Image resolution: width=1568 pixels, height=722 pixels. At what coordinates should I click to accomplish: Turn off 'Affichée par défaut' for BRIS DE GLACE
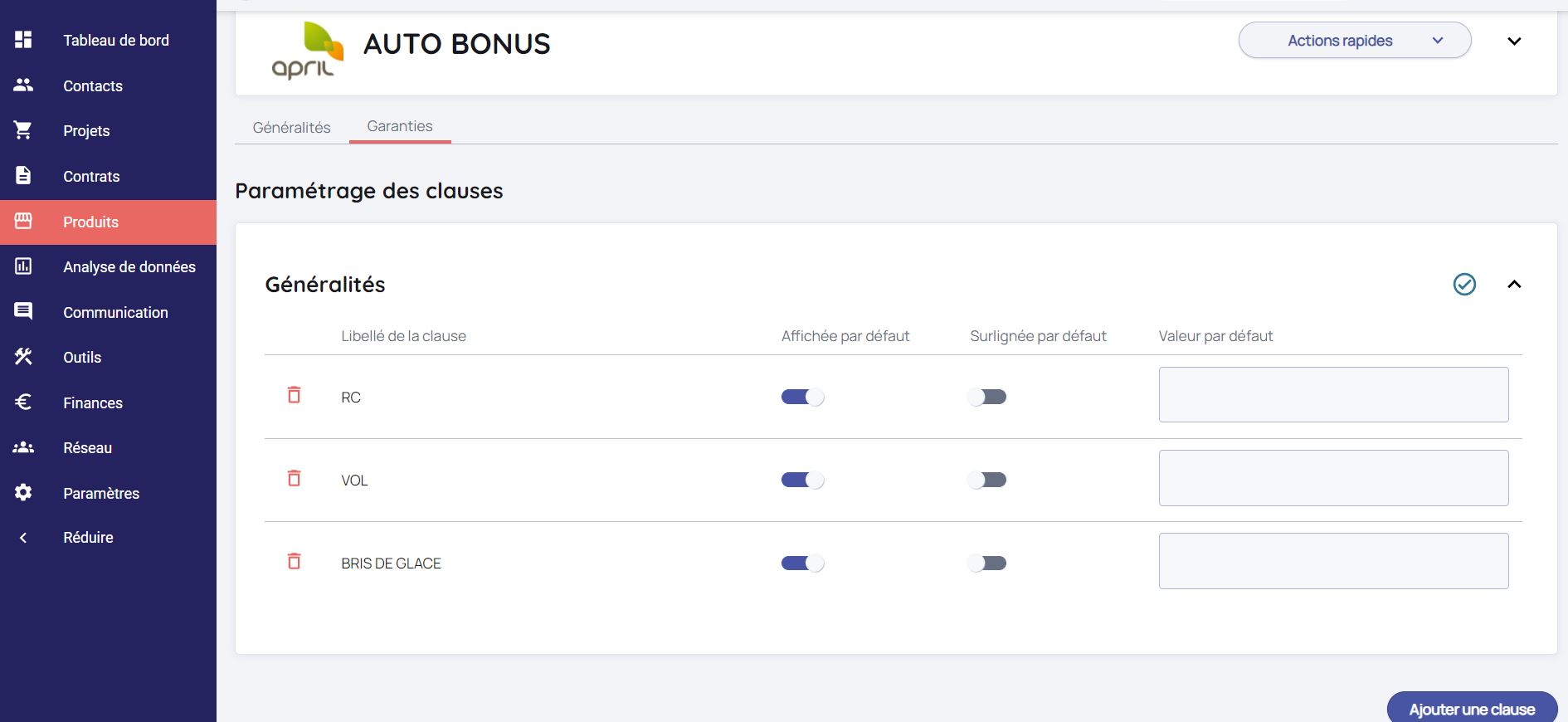coord(802,563)
